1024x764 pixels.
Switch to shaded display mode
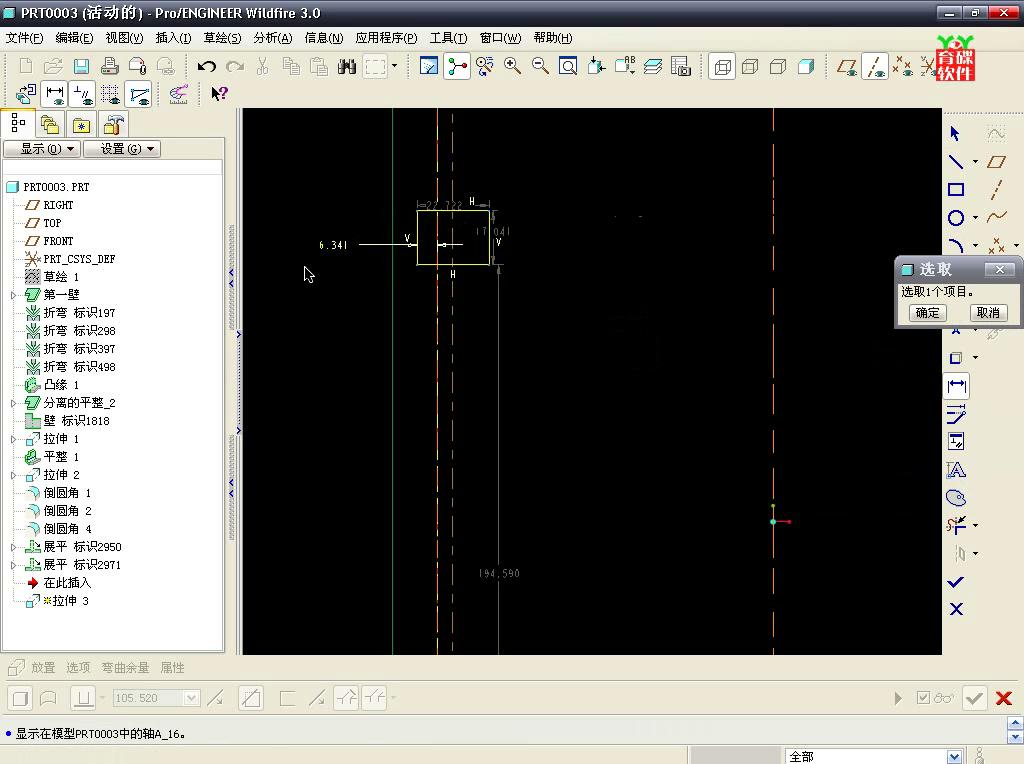[806, 67]
